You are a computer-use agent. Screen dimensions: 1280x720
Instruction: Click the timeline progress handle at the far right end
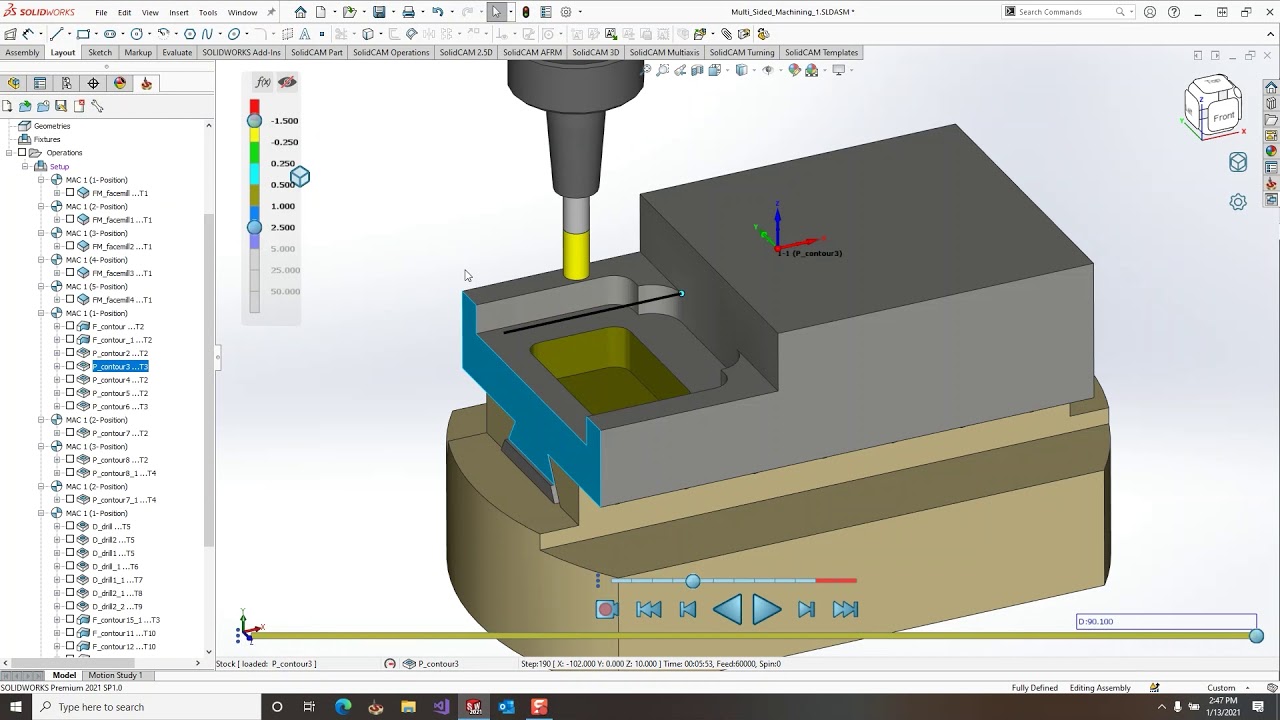1257,636
